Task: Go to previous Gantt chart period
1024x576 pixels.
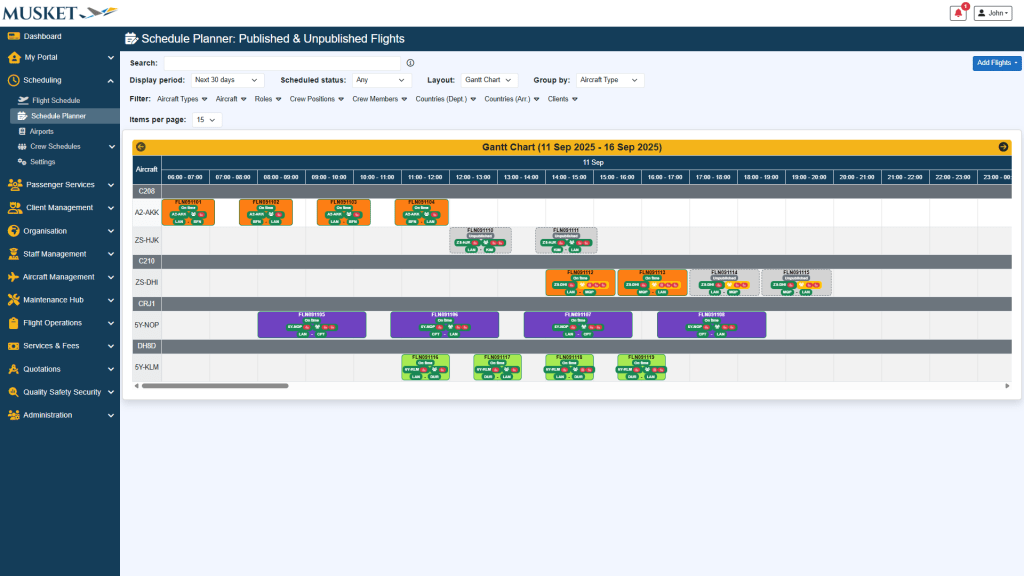Action: (x=140, y=147)
